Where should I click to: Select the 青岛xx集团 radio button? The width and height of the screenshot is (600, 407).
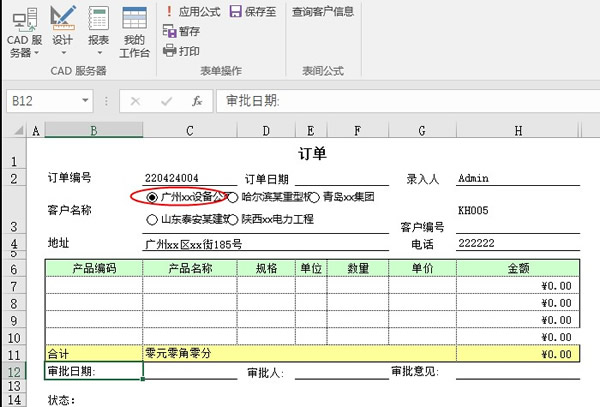click(x=314, y=198)
